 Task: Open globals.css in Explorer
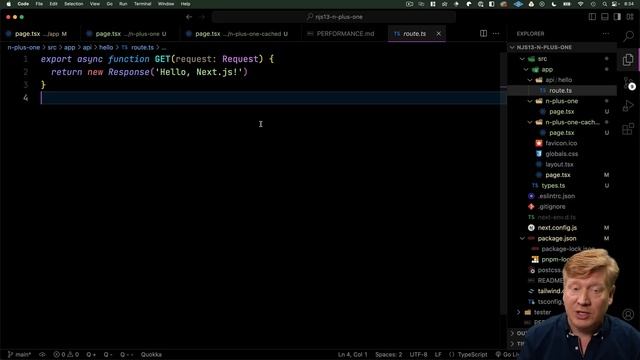(562, 154)
